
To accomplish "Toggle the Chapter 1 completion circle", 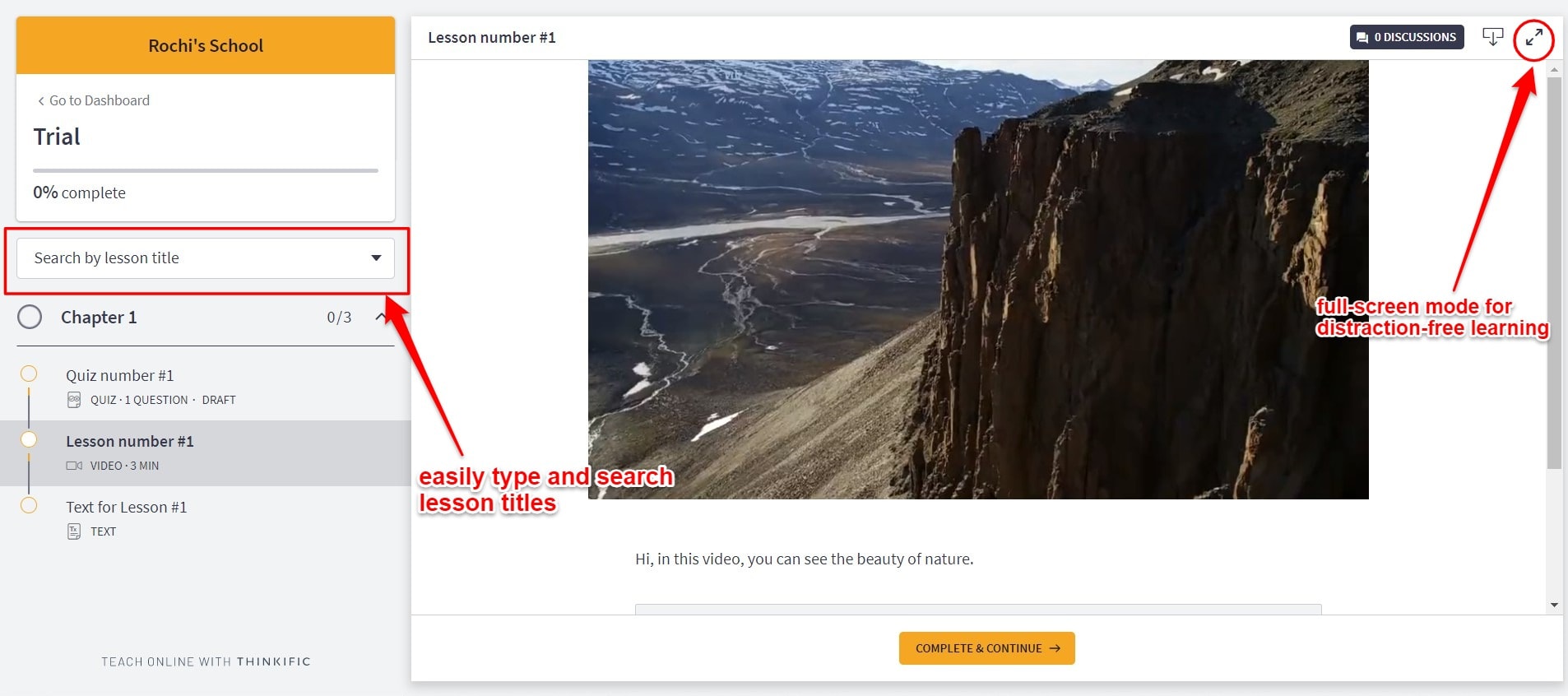I will (x=30, y=317).
